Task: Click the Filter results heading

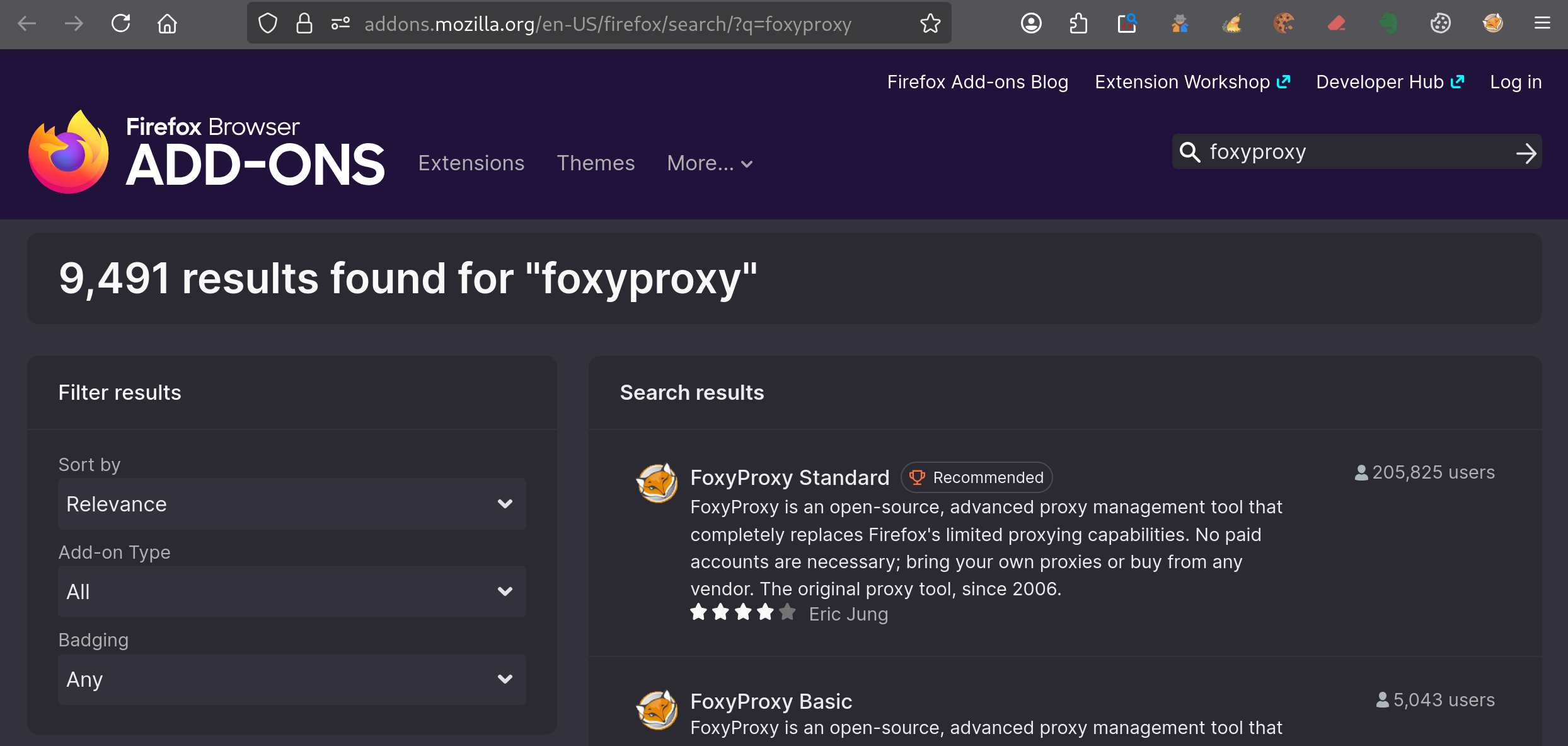Action: tap(120, 392)
